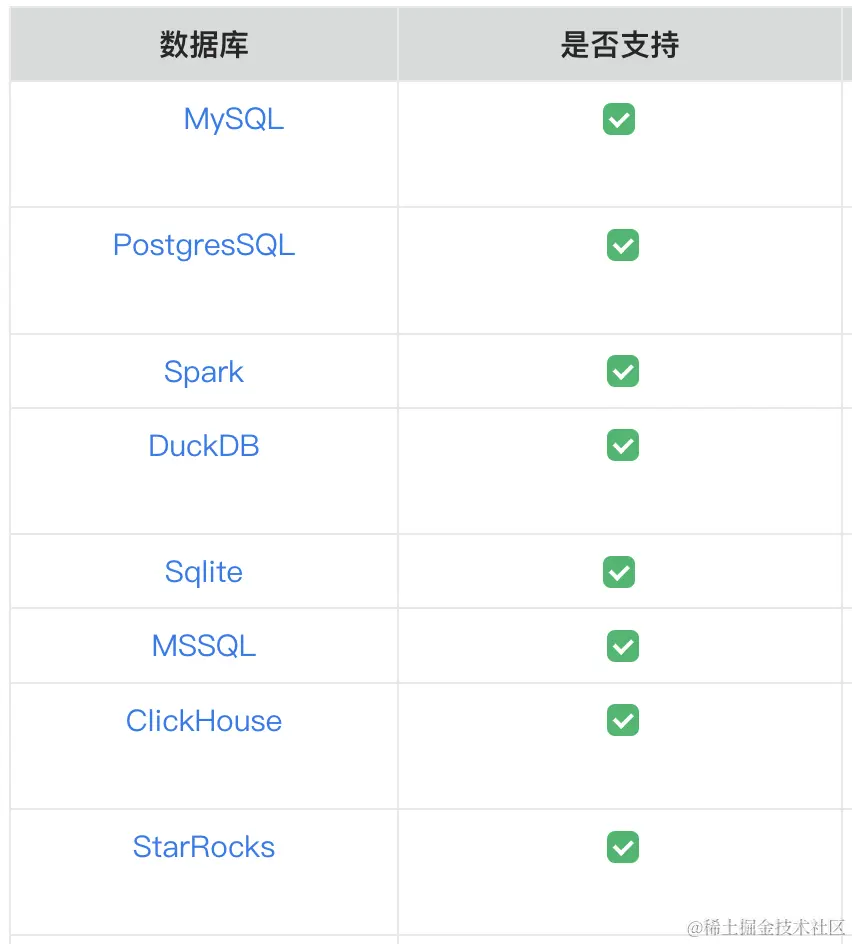This screenshot has height=944, width=852.
Task: Open the MSSQL link
Action: point(204,646)
